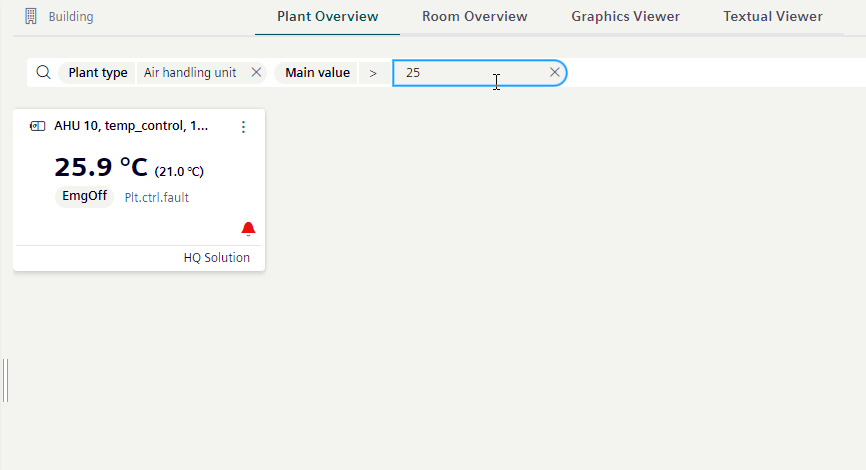Click the 25.9 °C temperature value

pyautogui.click(x=100, y=167)
